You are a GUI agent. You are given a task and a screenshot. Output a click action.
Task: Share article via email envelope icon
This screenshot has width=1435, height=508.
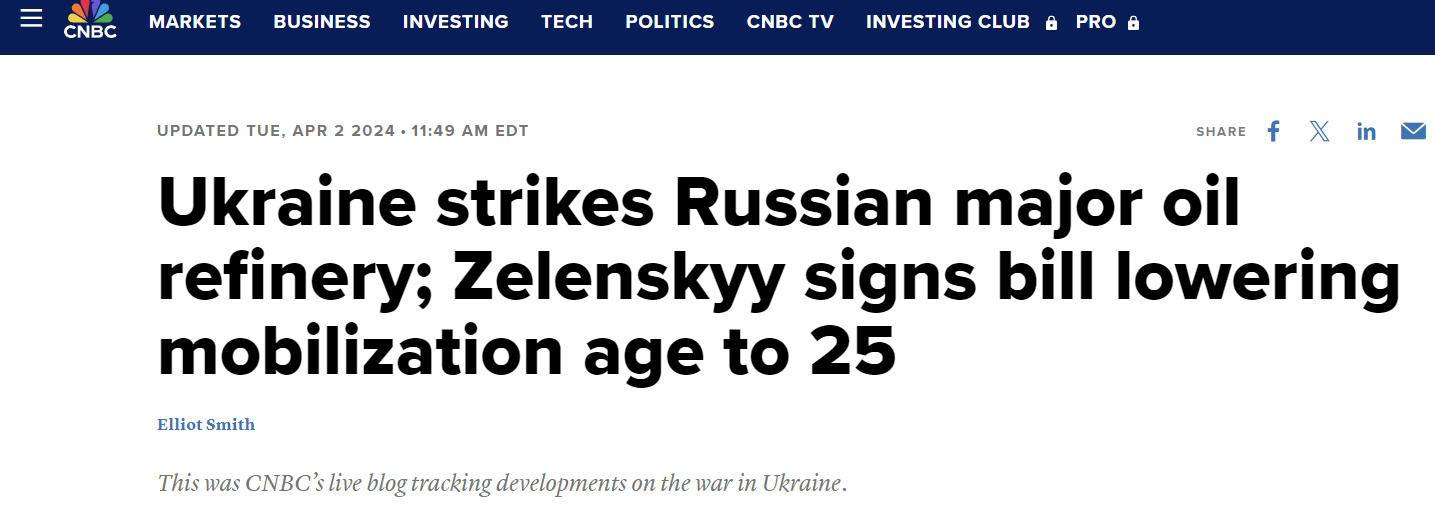1413,131
